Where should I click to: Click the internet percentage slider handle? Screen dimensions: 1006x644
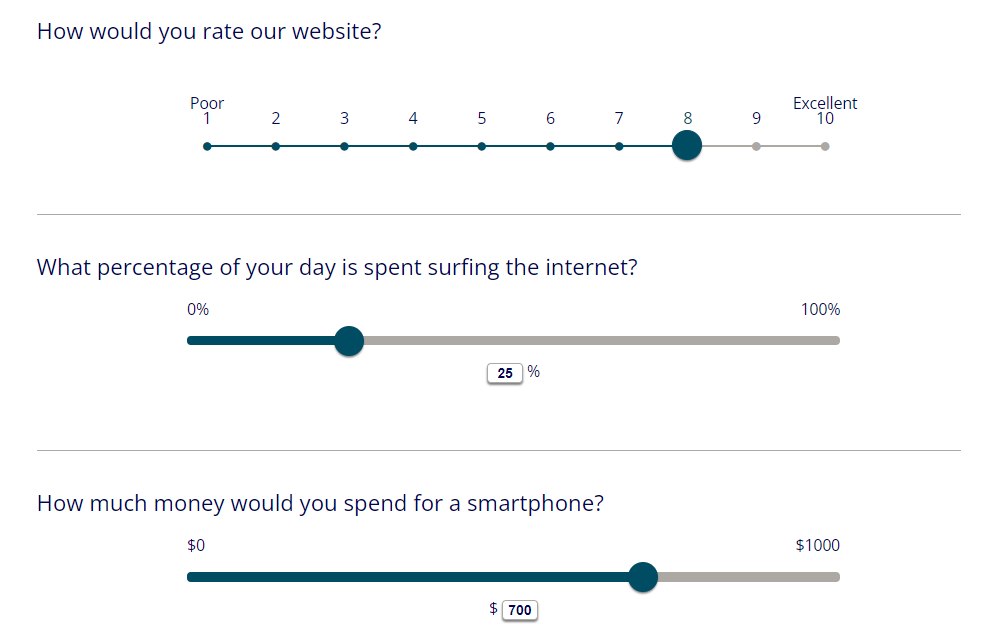click(x=348, y=341)
